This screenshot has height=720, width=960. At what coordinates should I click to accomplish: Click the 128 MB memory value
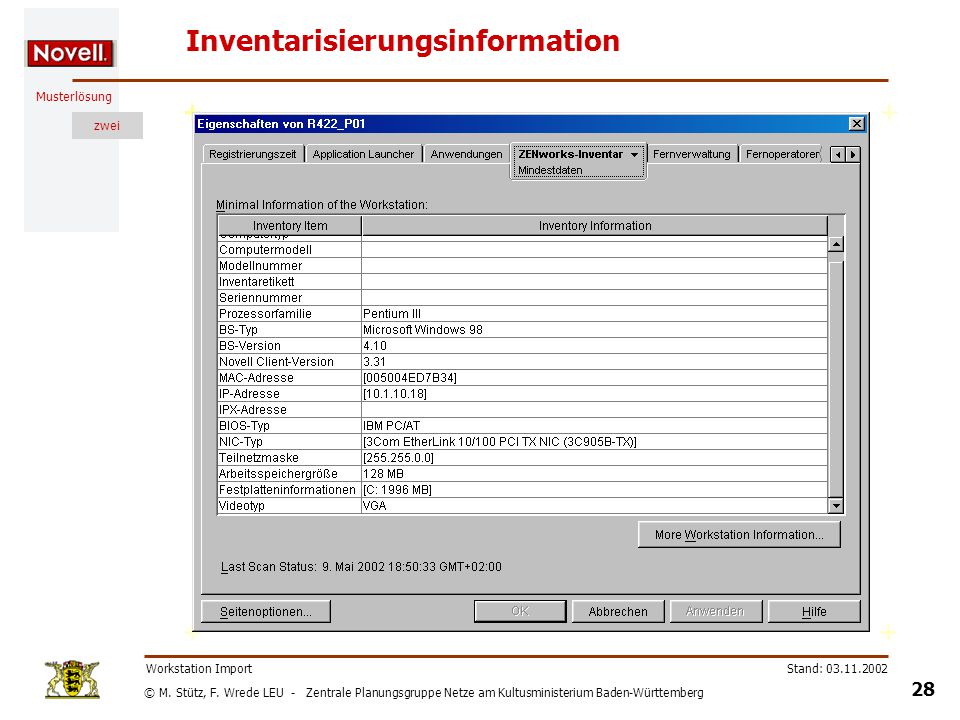coord(383,473)
